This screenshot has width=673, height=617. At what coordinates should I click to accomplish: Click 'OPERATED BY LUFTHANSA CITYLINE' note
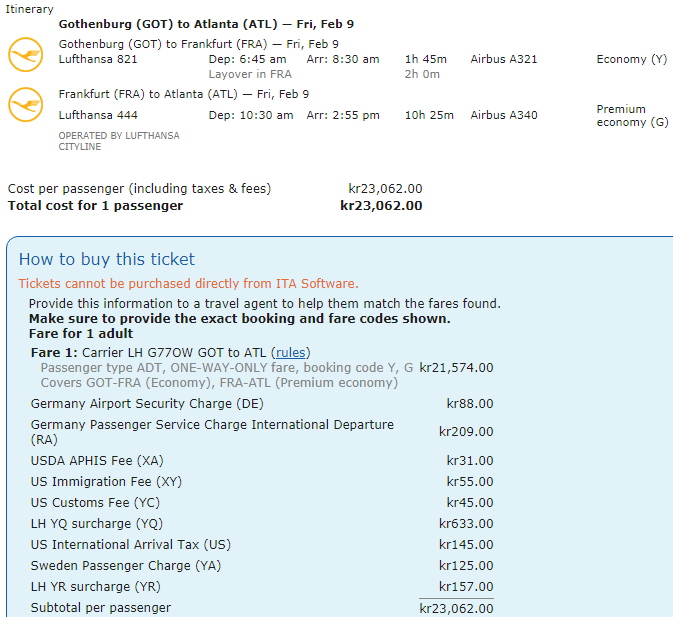119,141
